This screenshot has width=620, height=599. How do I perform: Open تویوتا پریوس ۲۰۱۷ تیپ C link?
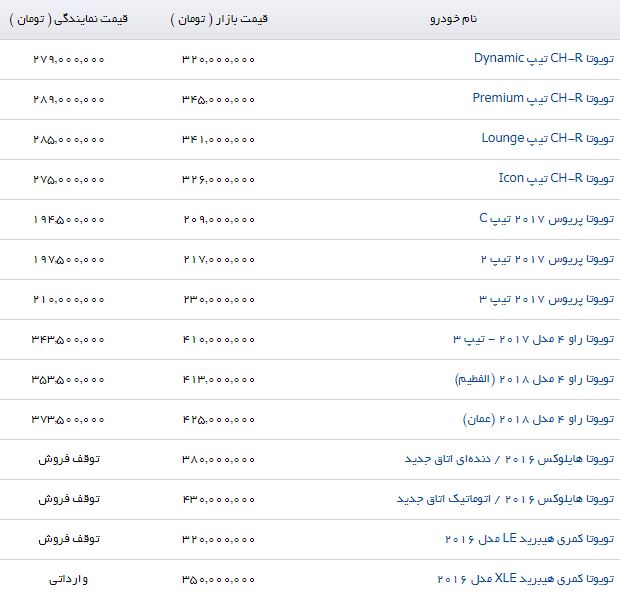coord(546,218)
